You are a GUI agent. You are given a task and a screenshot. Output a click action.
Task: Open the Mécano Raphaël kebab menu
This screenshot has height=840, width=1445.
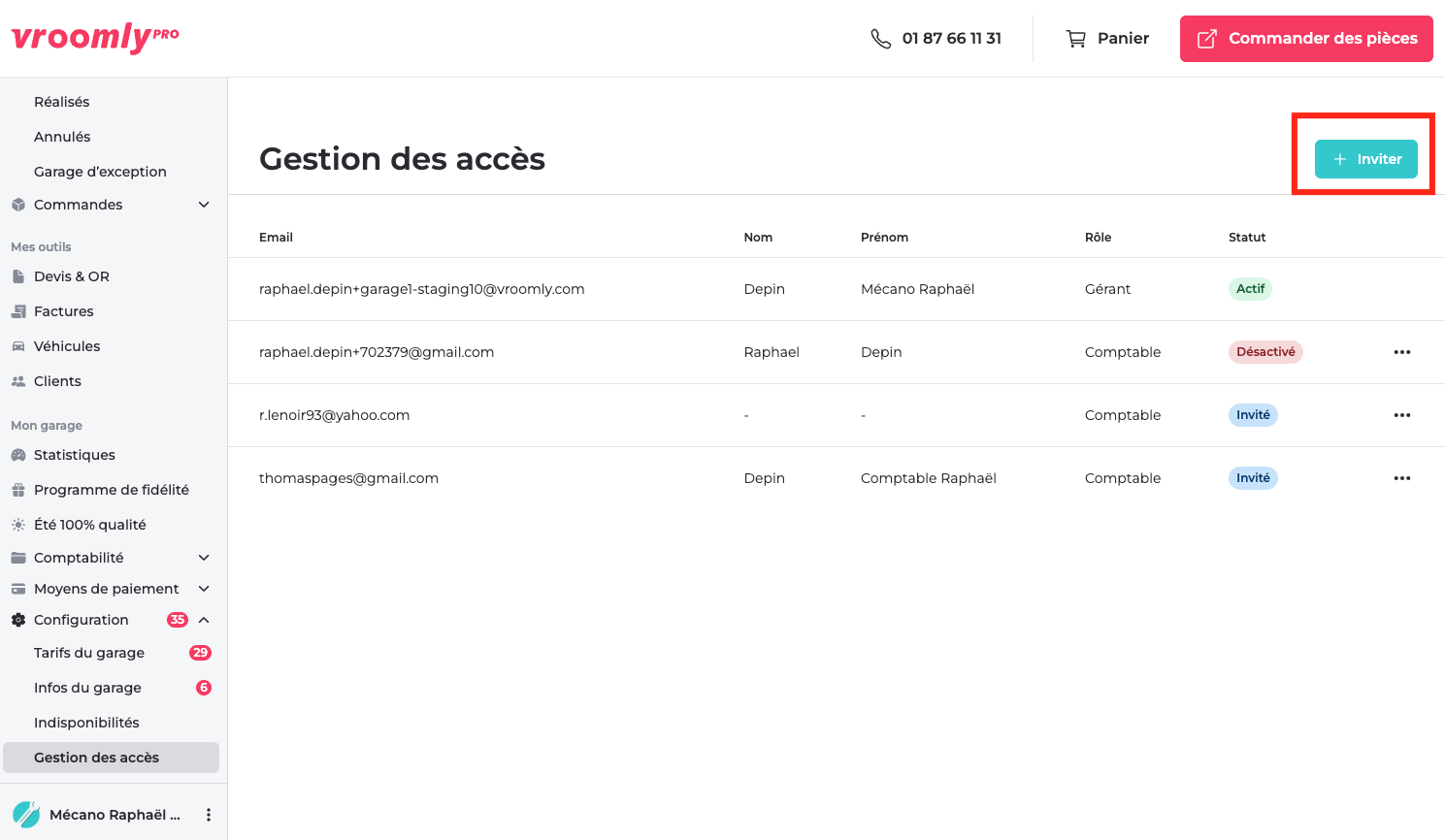click(x=208, y=815)
